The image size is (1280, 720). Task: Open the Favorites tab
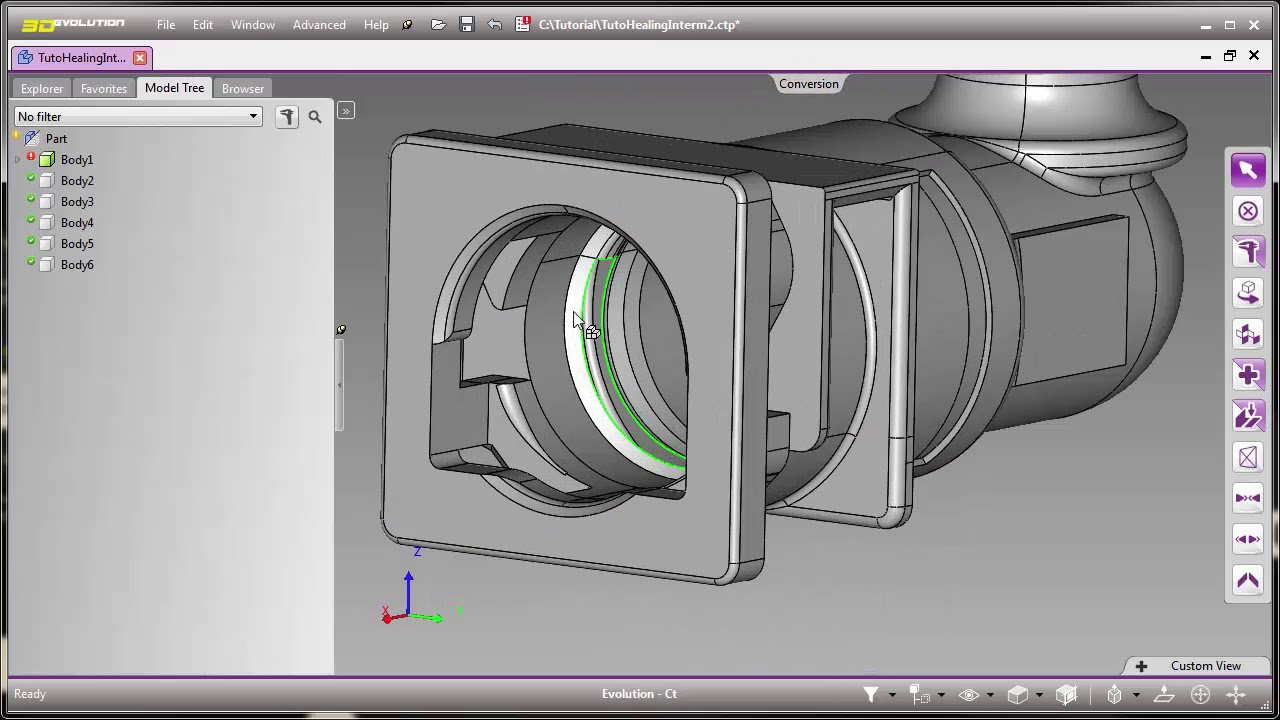click(x=104, y=88)
